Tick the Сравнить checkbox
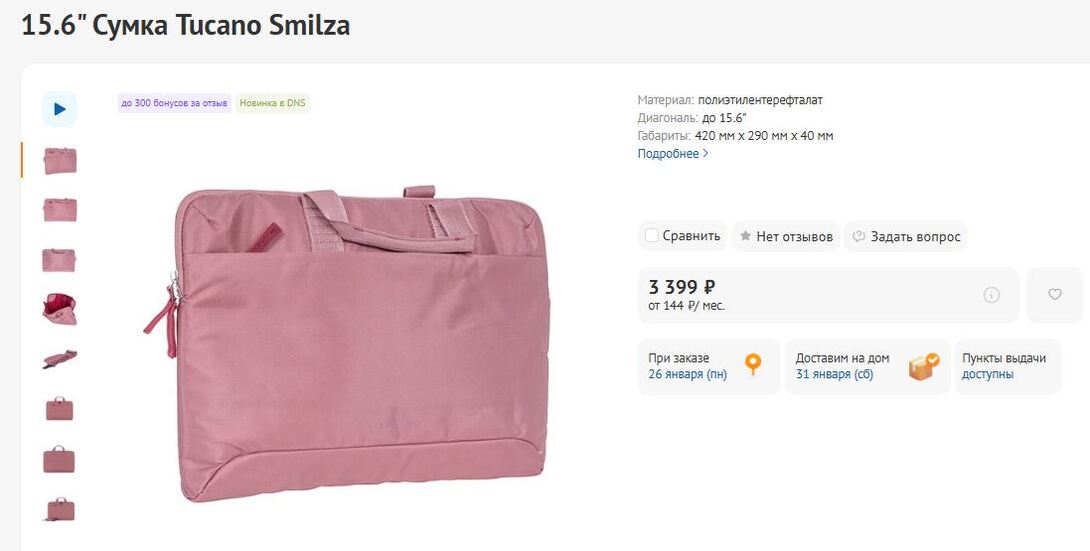 pyautogui.click(x=652, y=236)
